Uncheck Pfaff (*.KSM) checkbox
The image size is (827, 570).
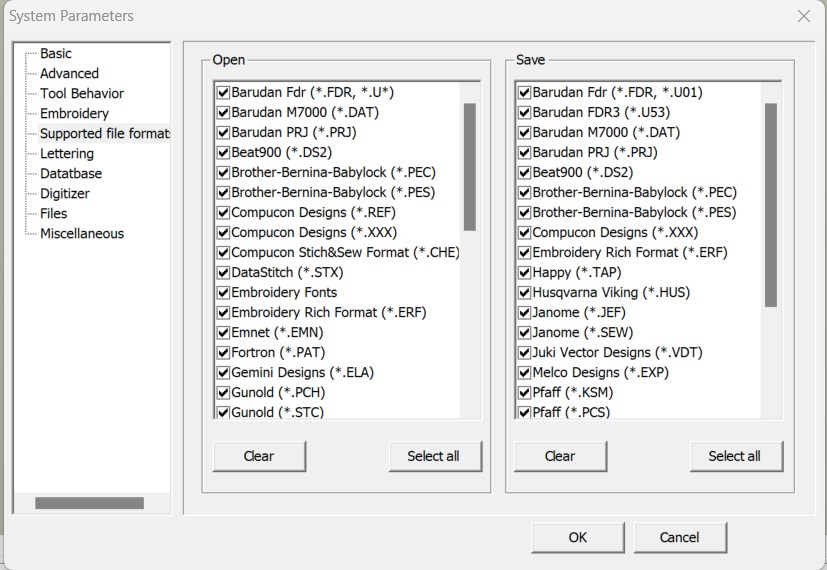(x=524, y=393)
